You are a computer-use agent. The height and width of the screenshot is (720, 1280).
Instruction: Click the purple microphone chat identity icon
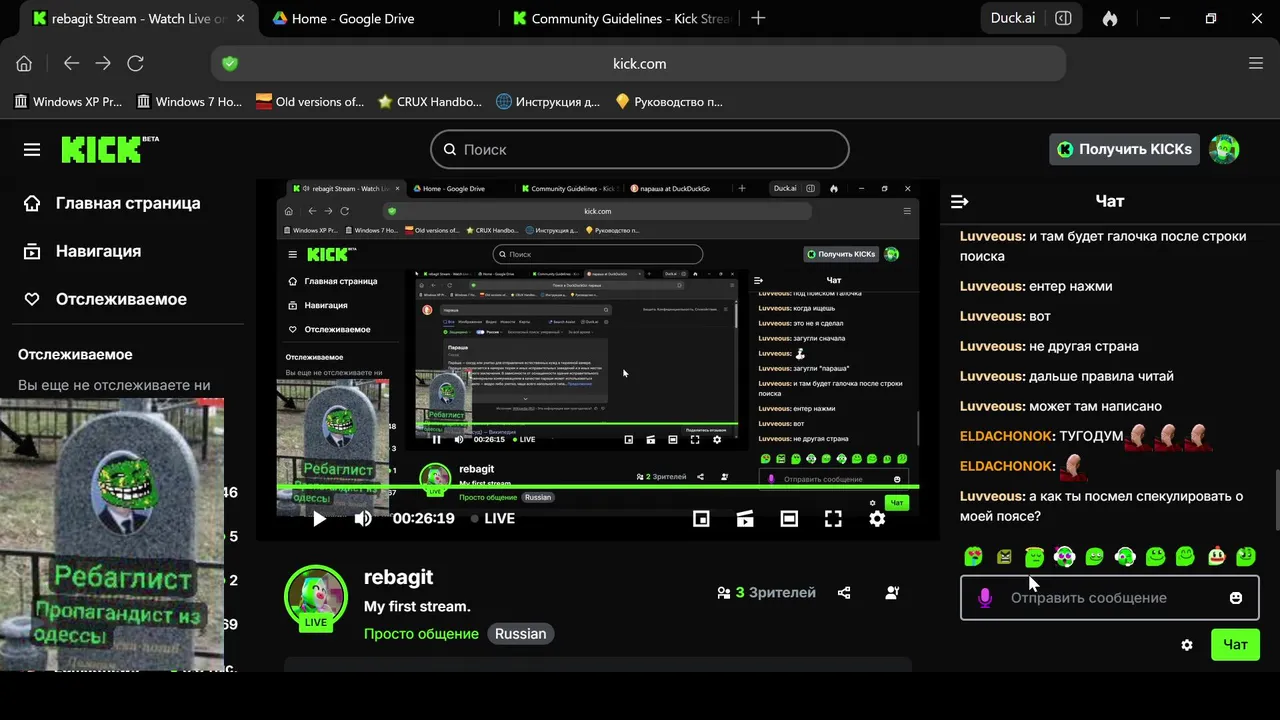[985, 598]
